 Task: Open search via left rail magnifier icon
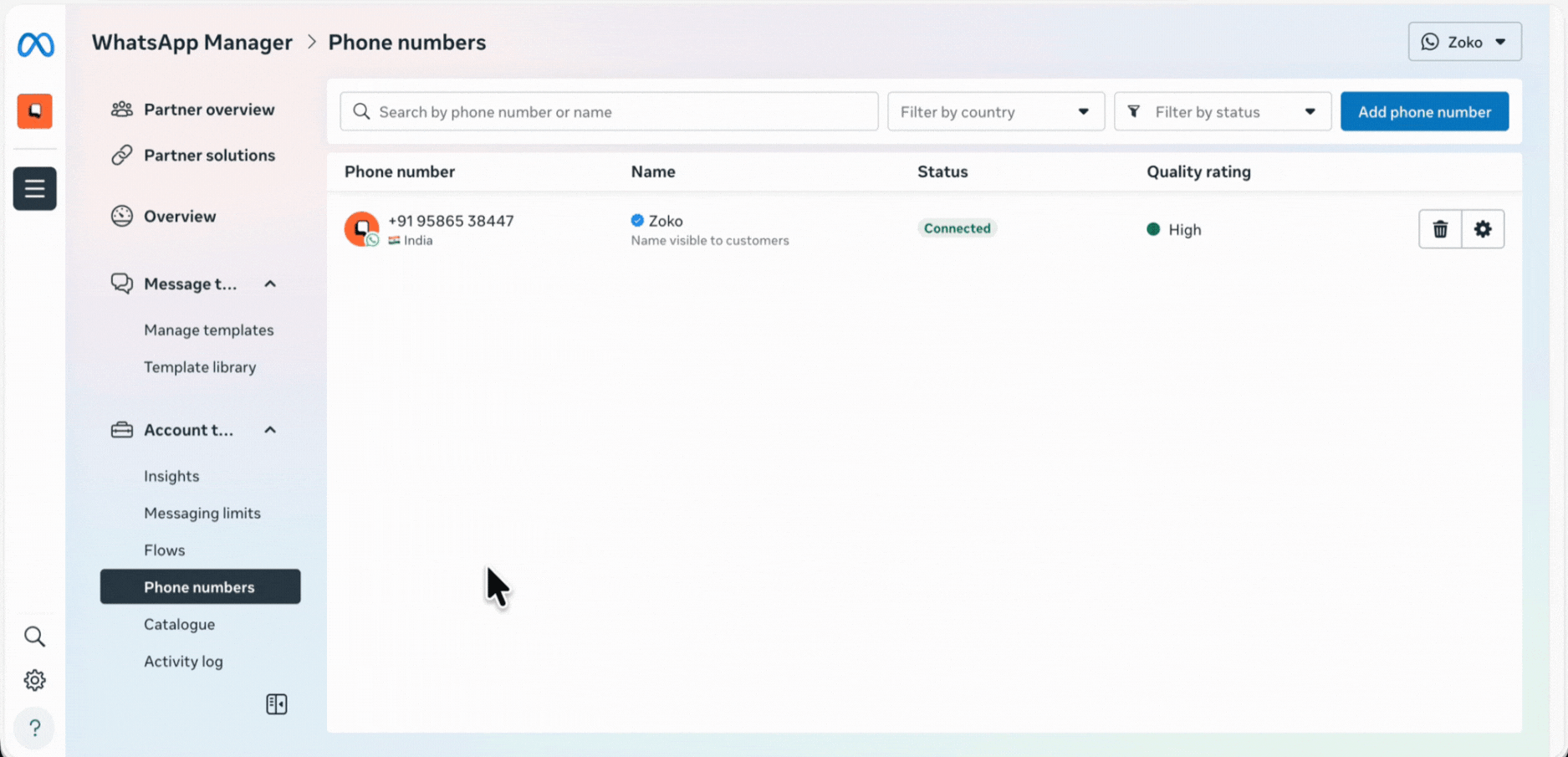(34, 637)
